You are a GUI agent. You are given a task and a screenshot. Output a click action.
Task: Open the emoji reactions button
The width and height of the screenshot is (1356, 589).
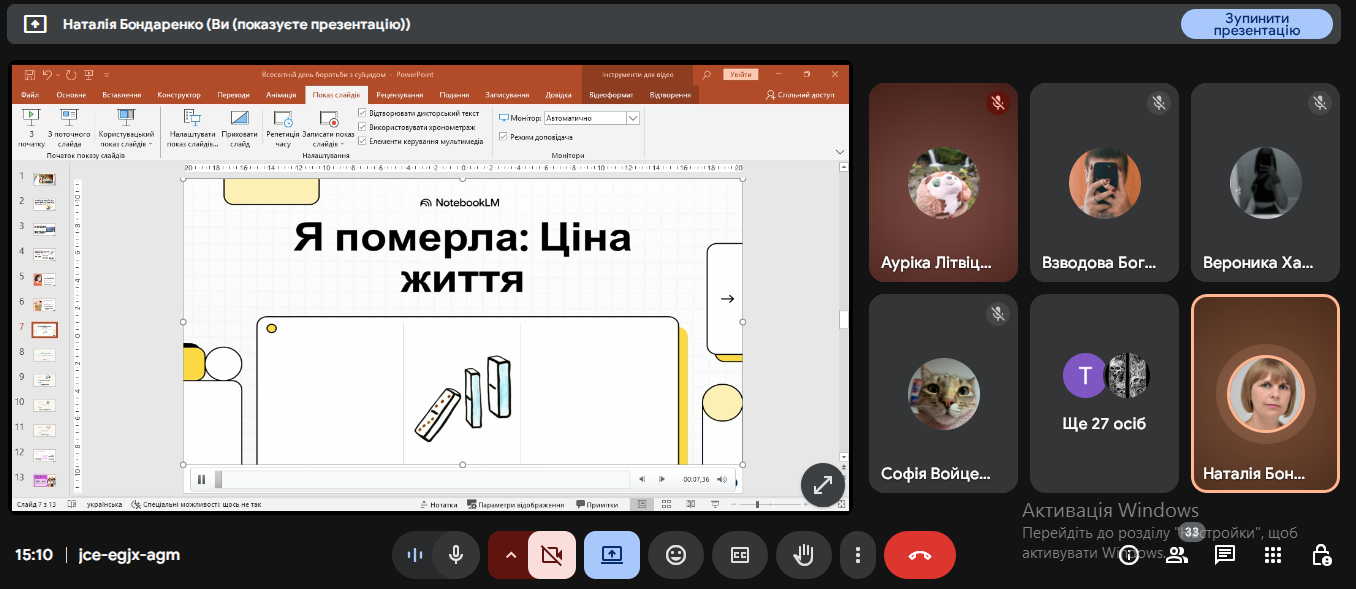point(676,555)
